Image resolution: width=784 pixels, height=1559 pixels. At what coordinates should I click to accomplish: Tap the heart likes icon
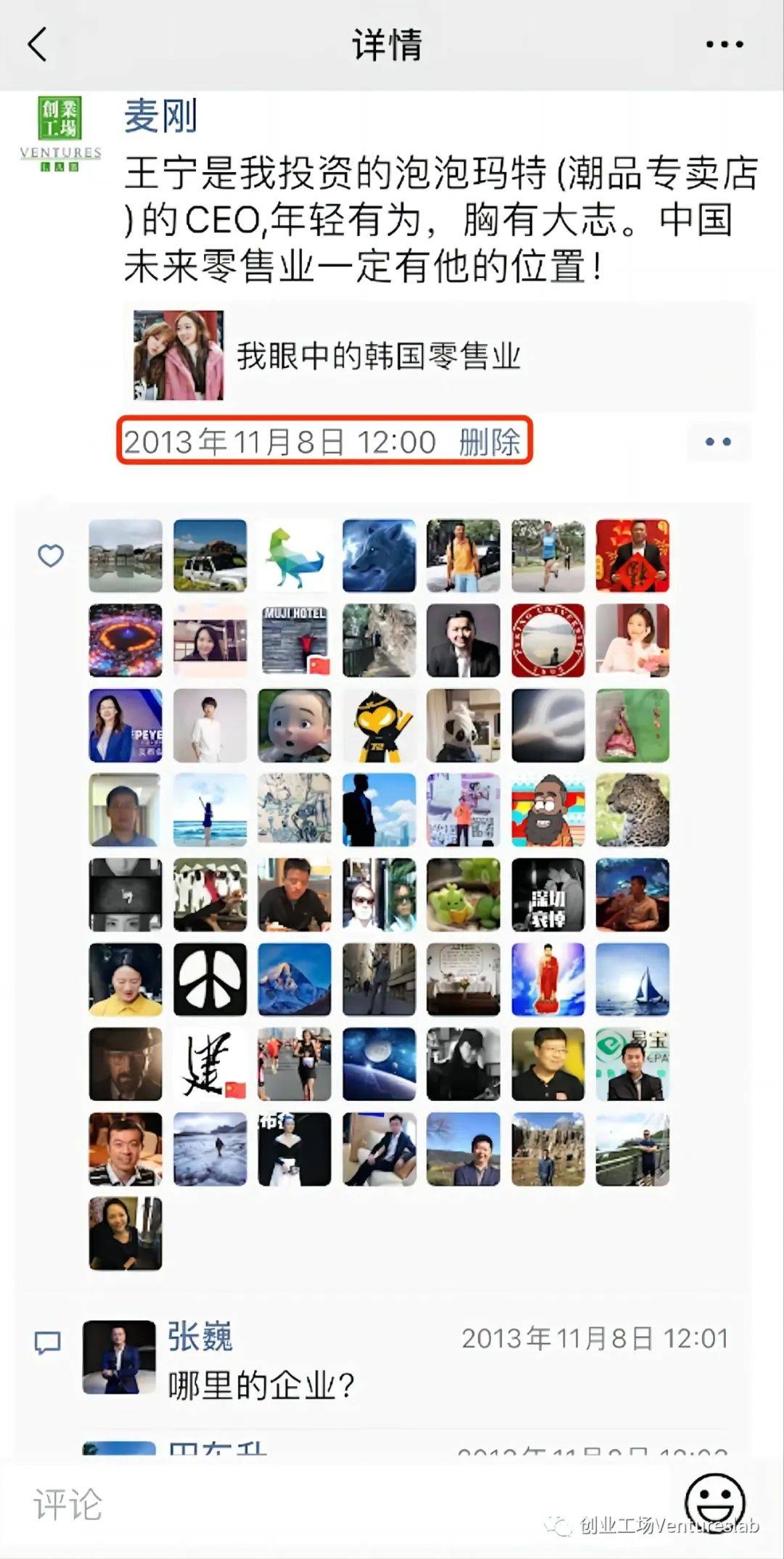pos(51,556)
